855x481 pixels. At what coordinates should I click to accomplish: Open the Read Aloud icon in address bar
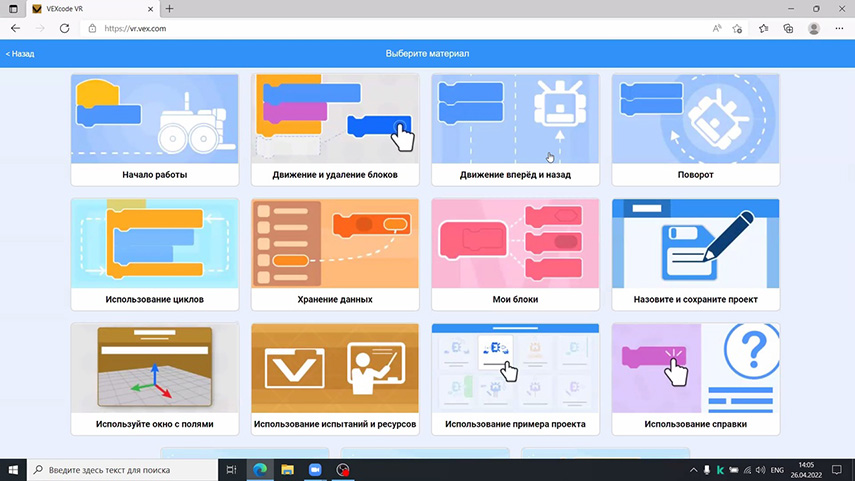pyautogui.click(x=717, y=29)
